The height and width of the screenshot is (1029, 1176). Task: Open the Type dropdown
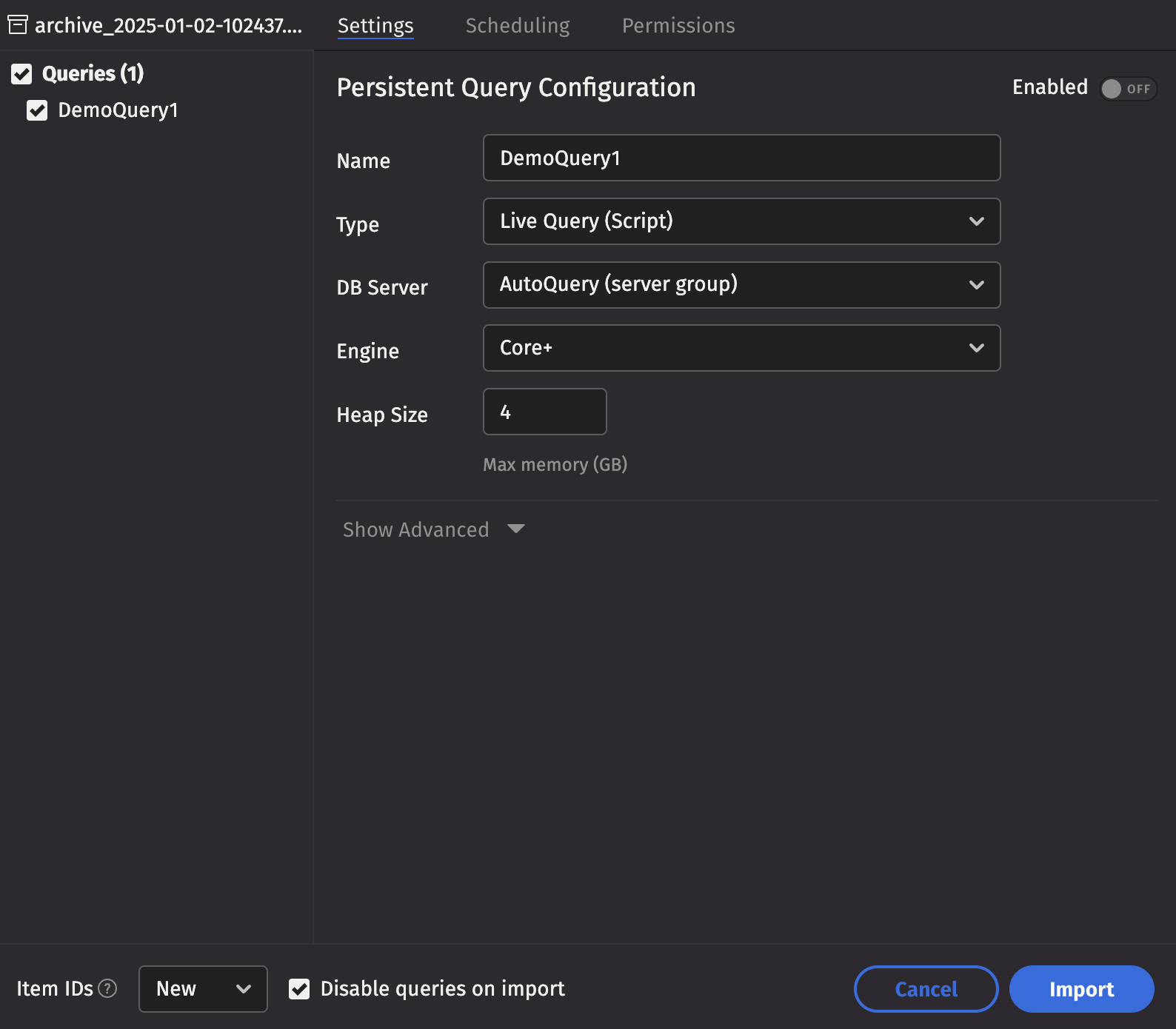pyautogui.click(x=741, y=221)
